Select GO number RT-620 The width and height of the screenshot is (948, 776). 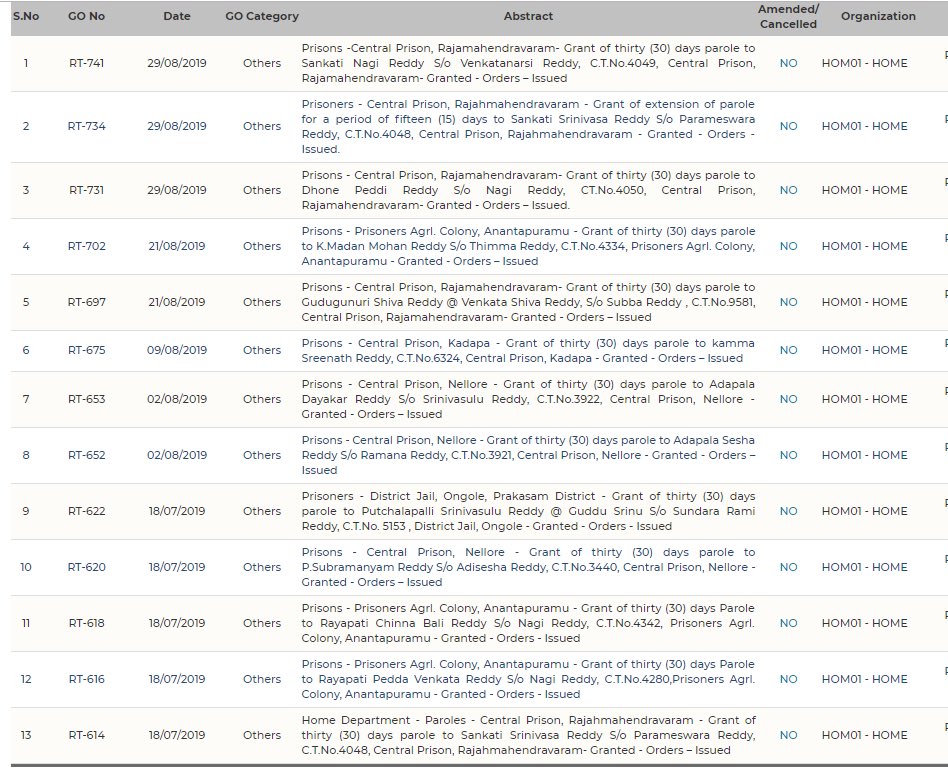86,567
